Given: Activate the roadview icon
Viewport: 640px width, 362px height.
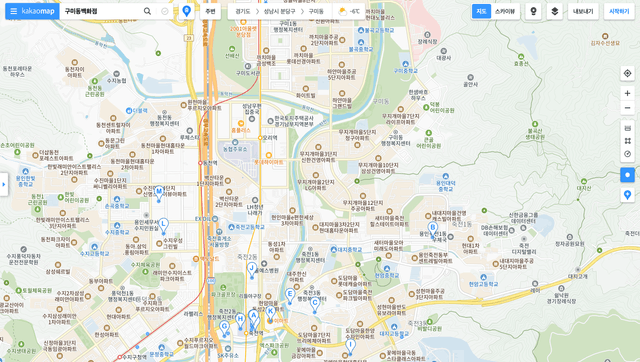Looking at the screenshot, I should click(533, 11).
